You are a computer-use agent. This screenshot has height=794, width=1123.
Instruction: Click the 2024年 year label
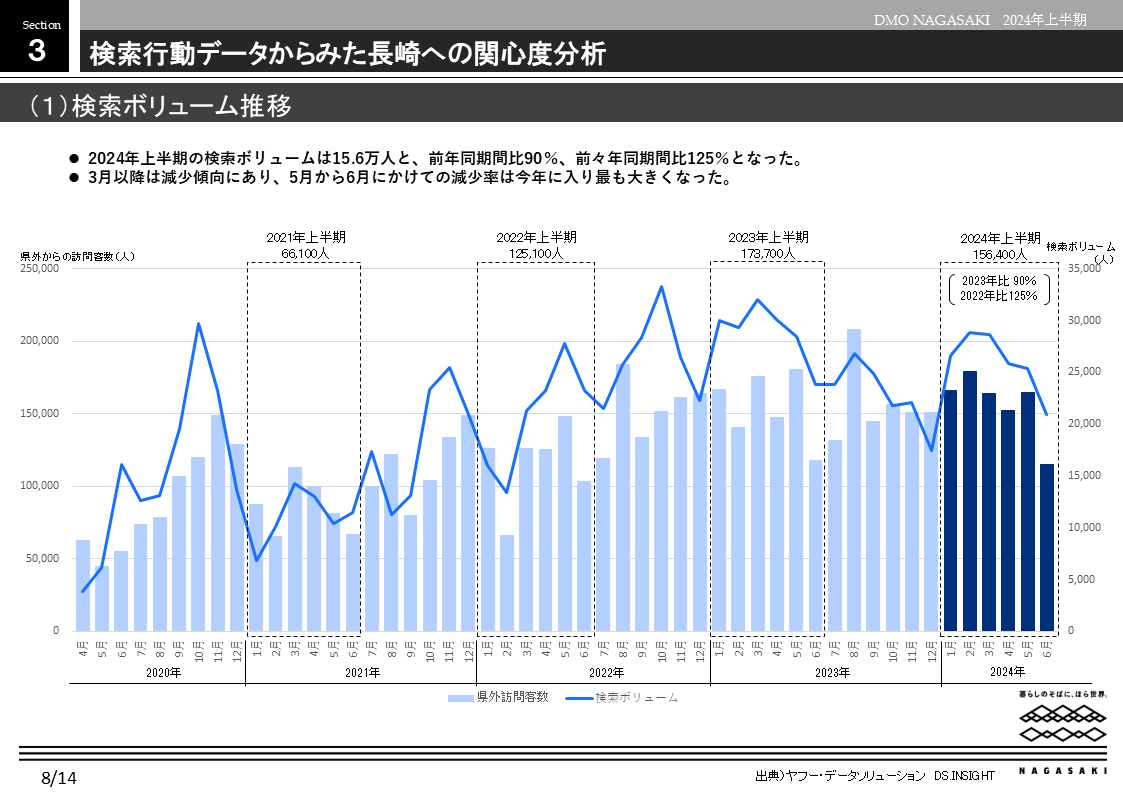(1008, 672)
